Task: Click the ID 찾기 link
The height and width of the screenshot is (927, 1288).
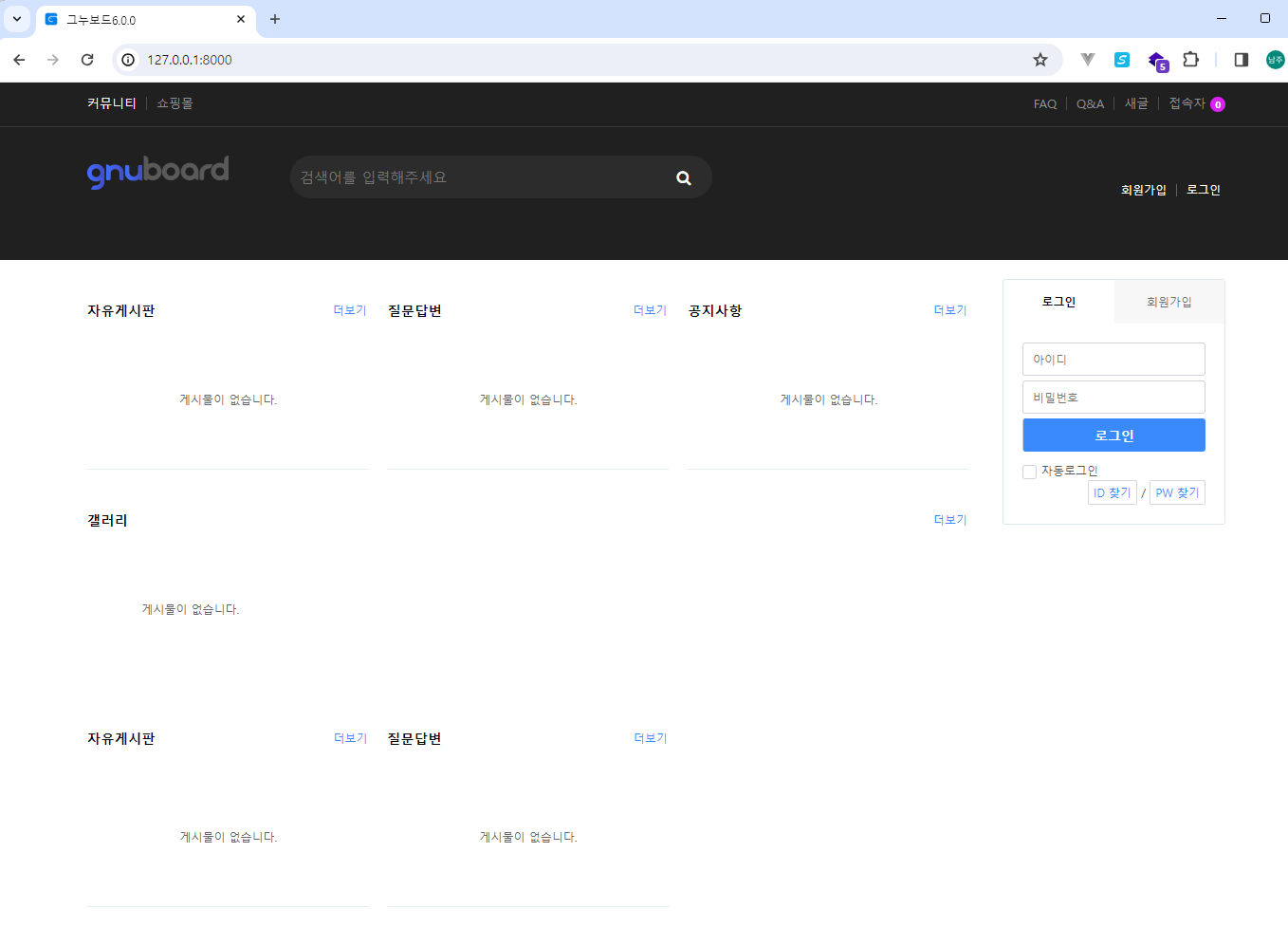Action: tap(1112, 492)
